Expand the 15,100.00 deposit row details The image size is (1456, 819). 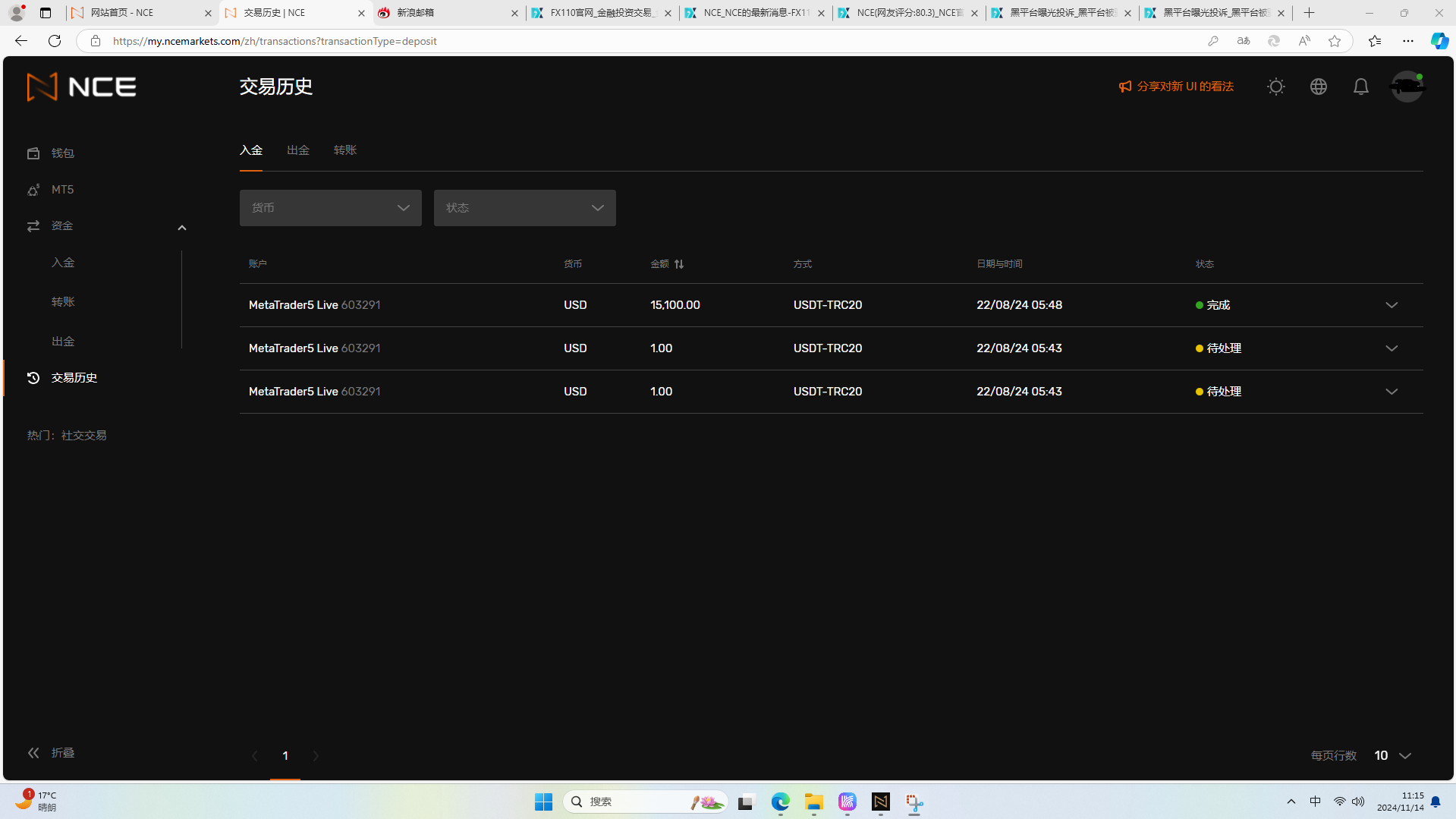click(1391, 305)
